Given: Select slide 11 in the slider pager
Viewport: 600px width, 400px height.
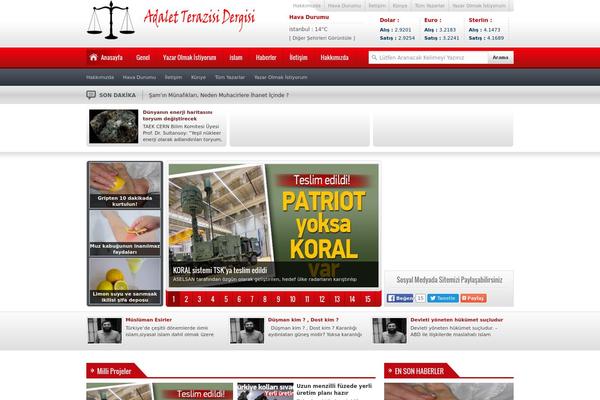Looking at the screenshot, I should pyautogui.click(x=307, y=299).
